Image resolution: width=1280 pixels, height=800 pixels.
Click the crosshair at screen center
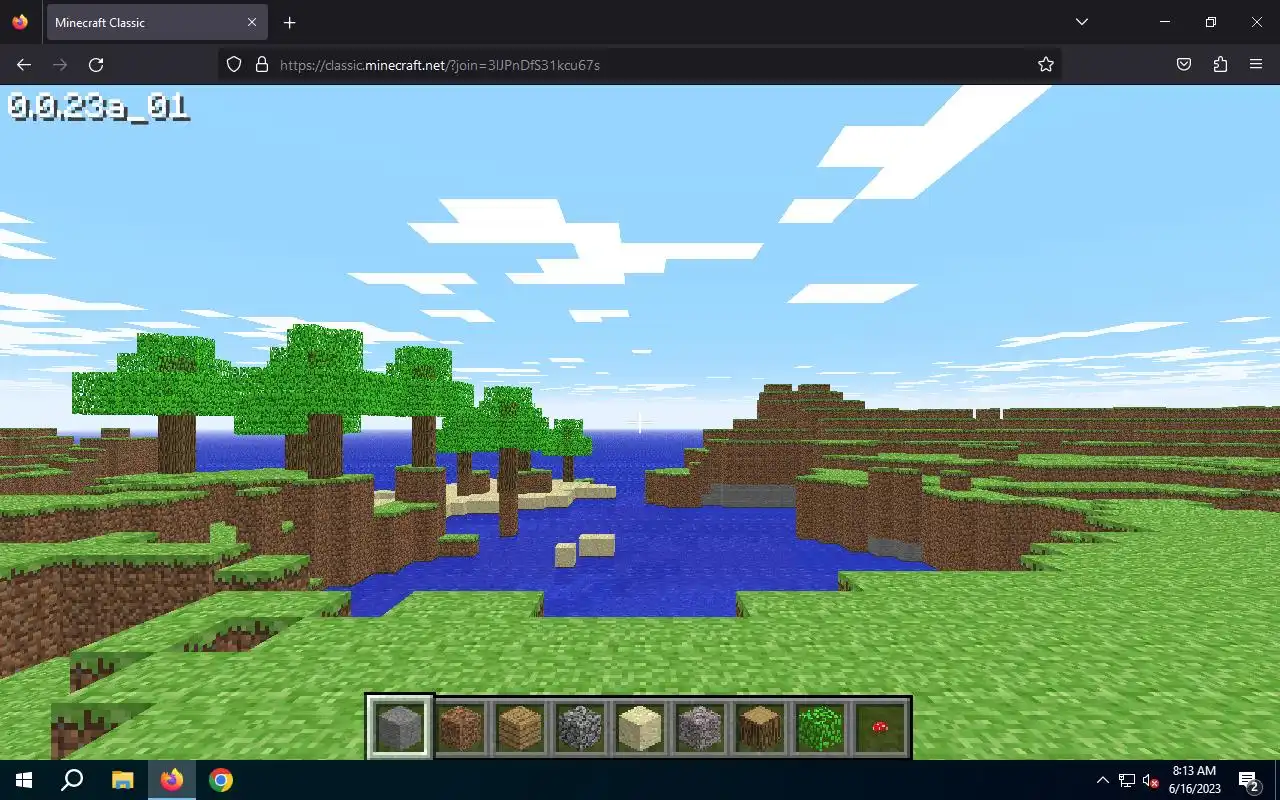(640, 422)
